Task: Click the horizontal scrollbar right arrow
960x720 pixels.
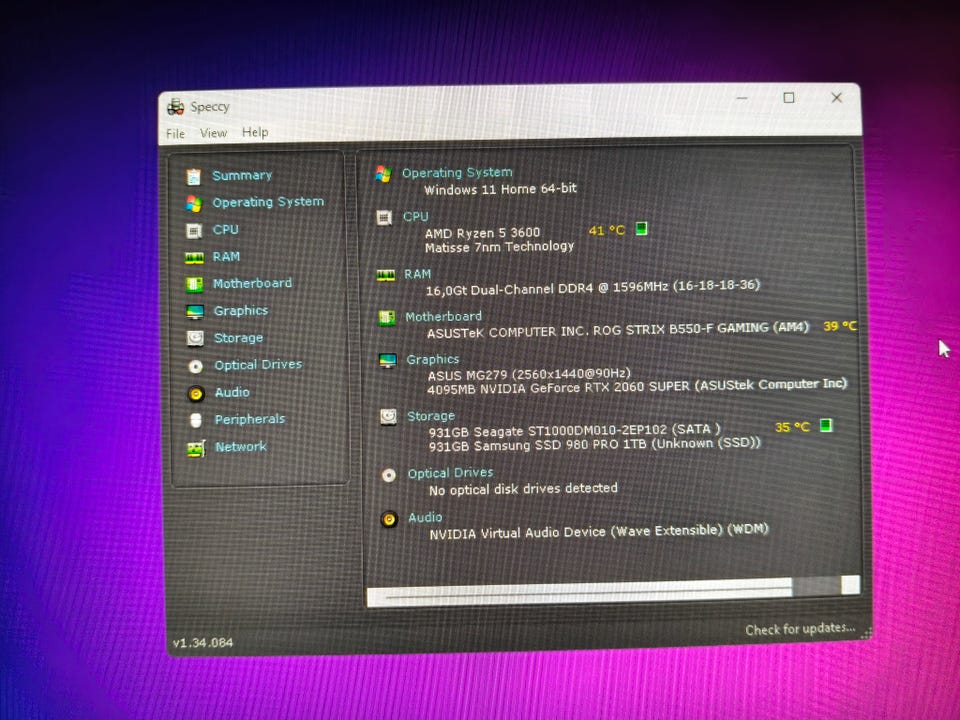Action: tap(850, 585)
